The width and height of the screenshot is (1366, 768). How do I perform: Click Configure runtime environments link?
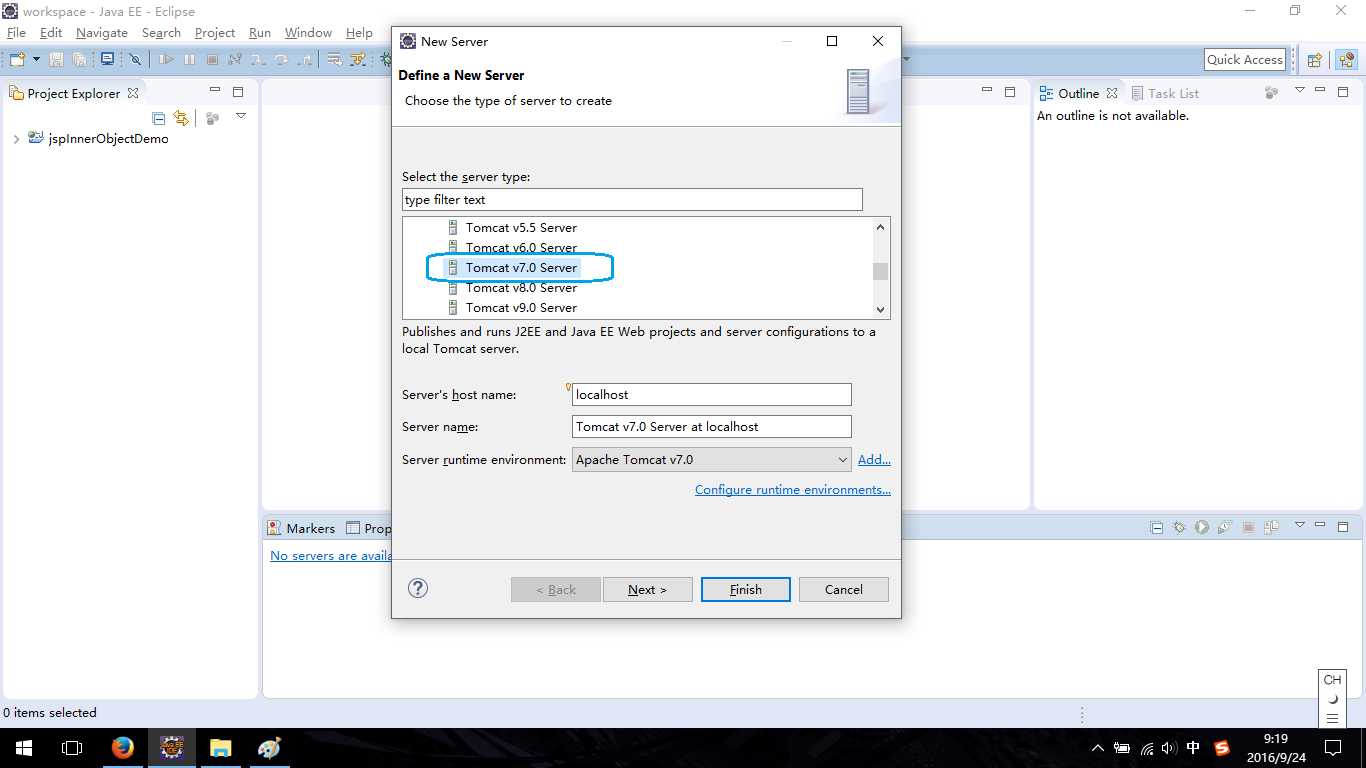coord(793,490)
